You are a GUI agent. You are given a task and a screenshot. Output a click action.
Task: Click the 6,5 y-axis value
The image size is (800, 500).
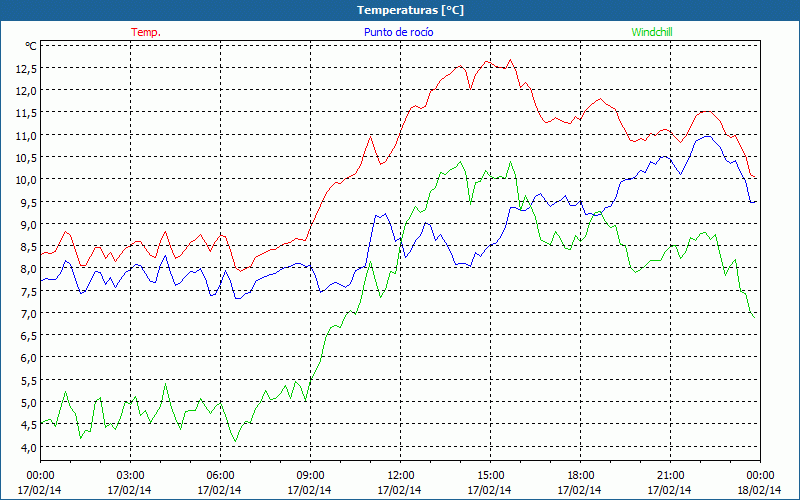click(x=29, y=336)
